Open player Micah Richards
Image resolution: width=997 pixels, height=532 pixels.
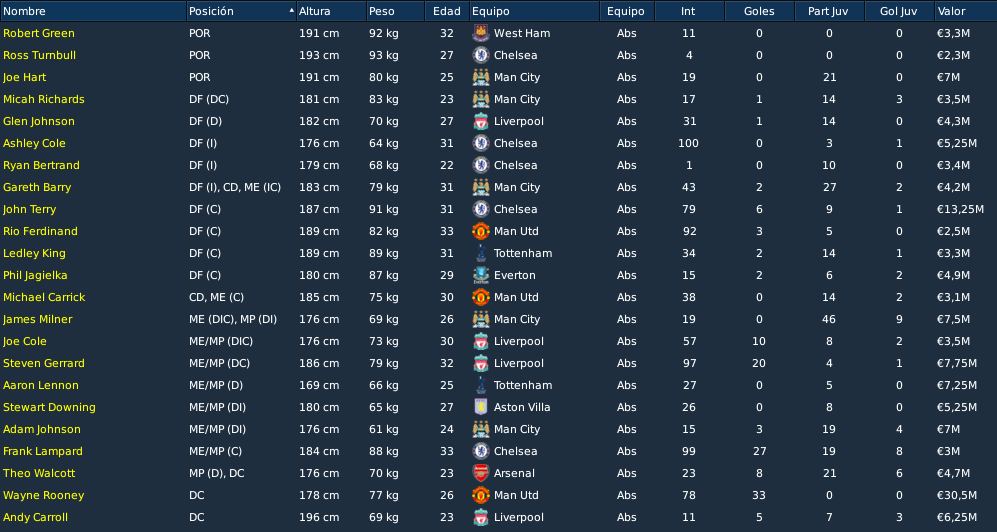point(44,99)
